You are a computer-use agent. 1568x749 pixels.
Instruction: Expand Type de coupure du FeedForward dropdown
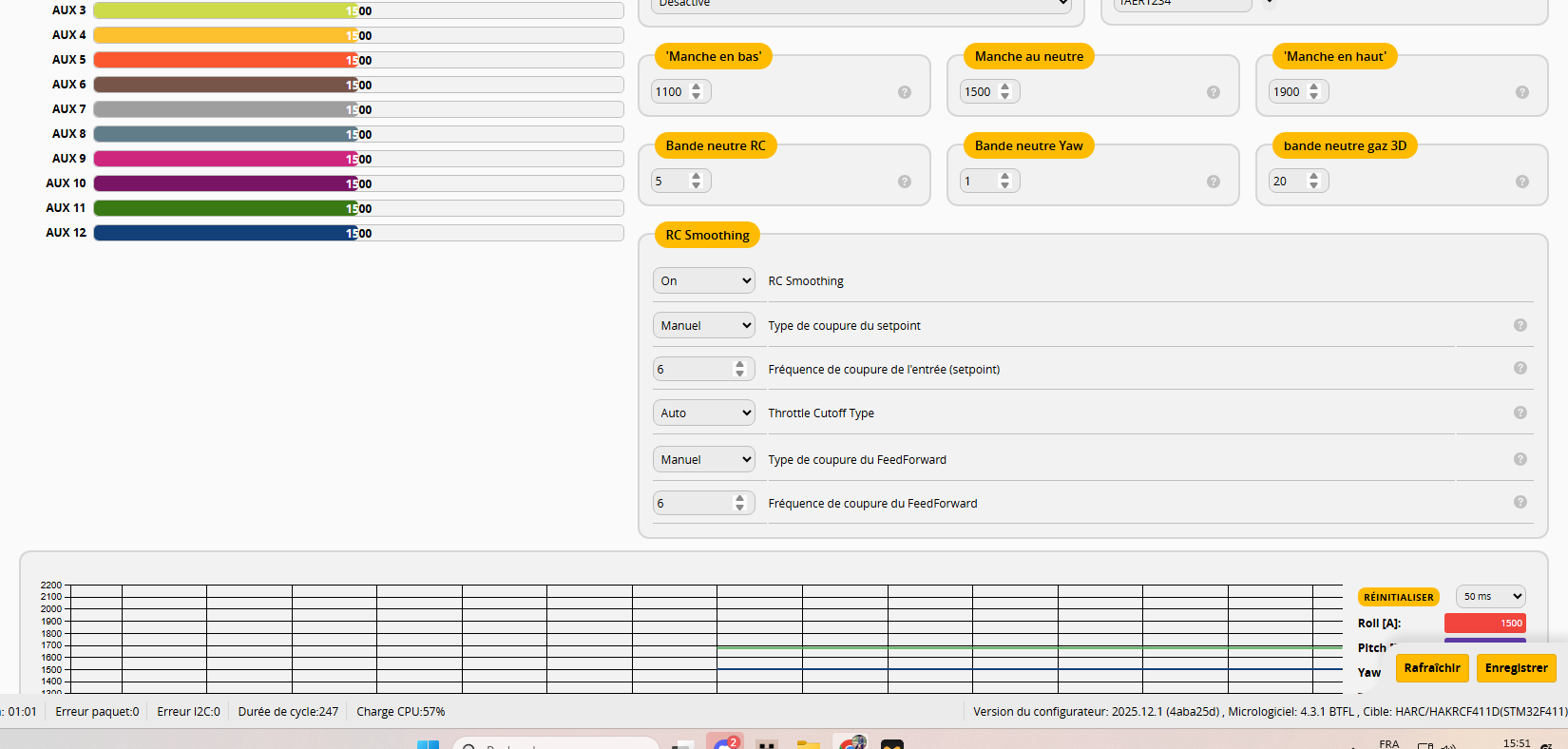pos(703,460)
